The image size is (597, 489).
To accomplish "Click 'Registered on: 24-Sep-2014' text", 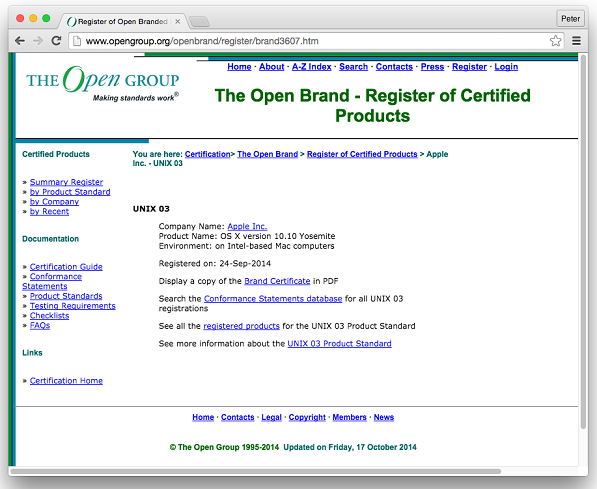I will coord(215,264).
